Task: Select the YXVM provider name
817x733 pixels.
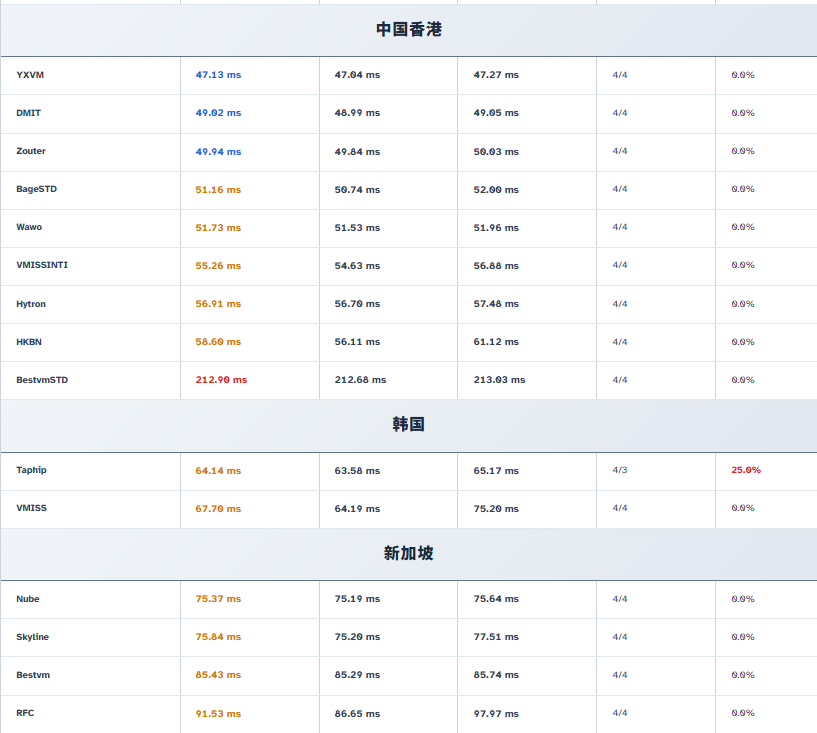Action: [30, 75]
